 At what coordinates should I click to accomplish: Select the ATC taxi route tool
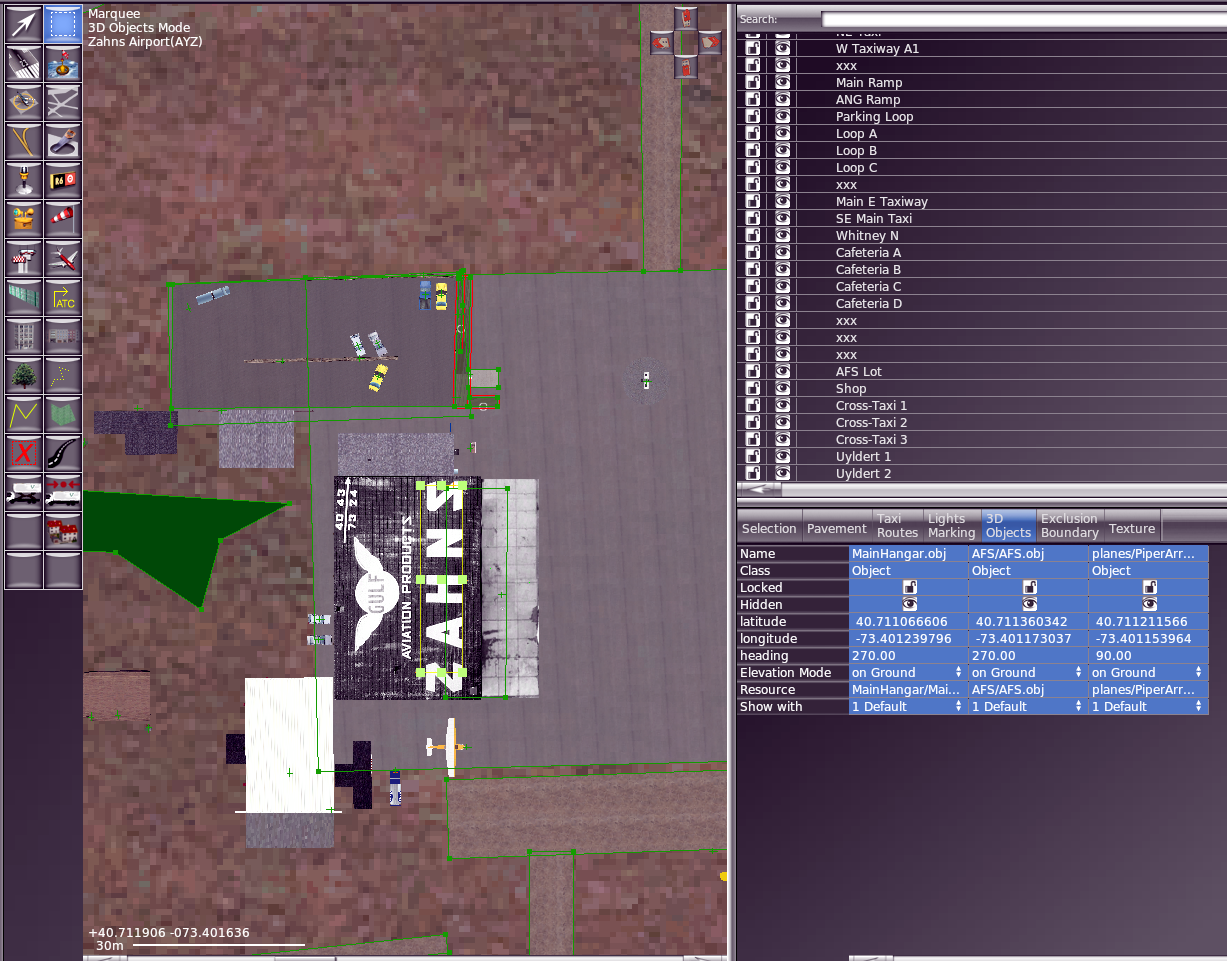click(63, 297)
